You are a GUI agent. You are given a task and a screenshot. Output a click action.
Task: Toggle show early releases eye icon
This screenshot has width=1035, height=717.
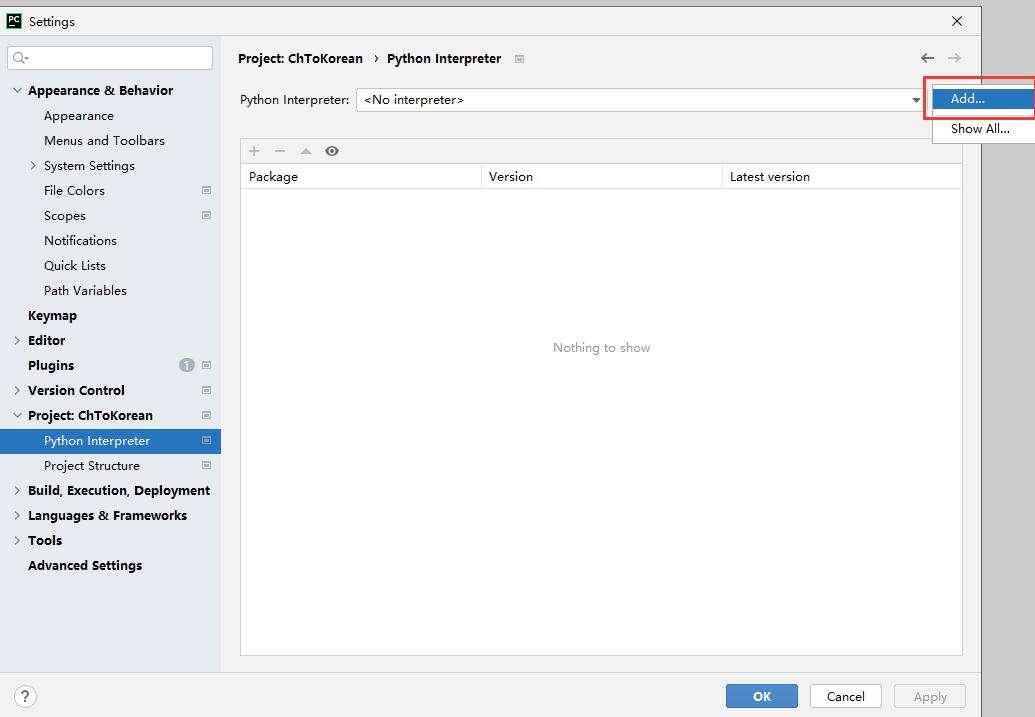332,151
